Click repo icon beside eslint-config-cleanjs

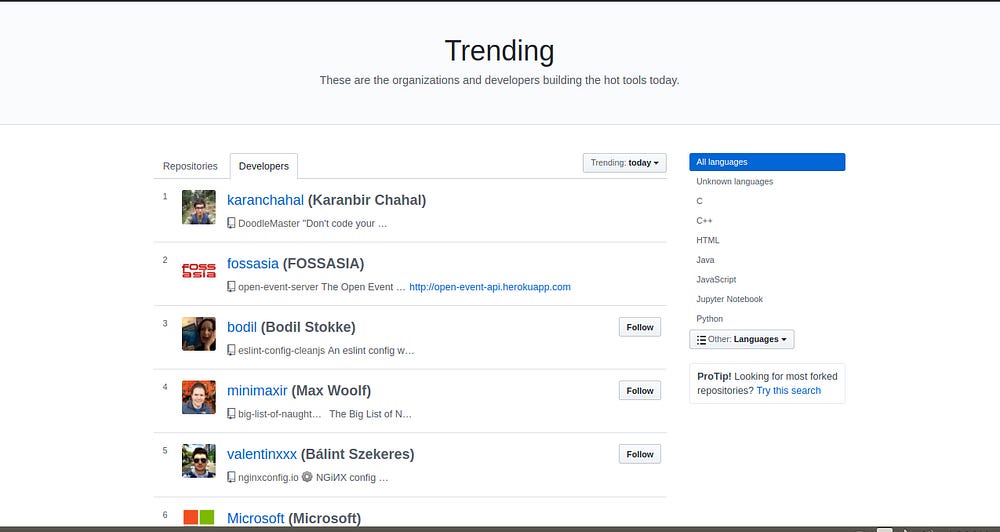[232, 350]
